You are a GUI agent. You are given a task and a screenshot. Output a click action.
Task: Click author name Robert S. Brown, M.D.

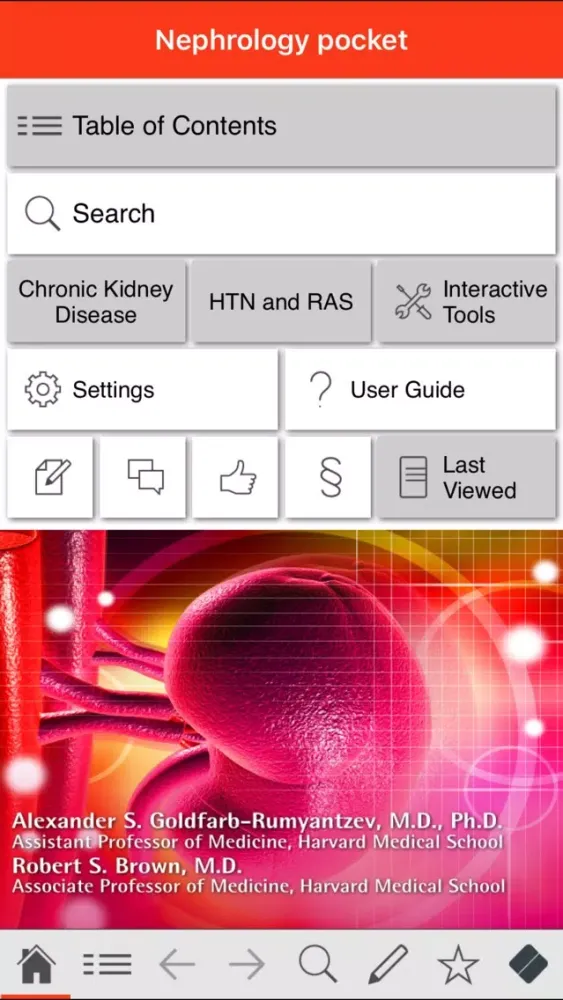point(127,865)
